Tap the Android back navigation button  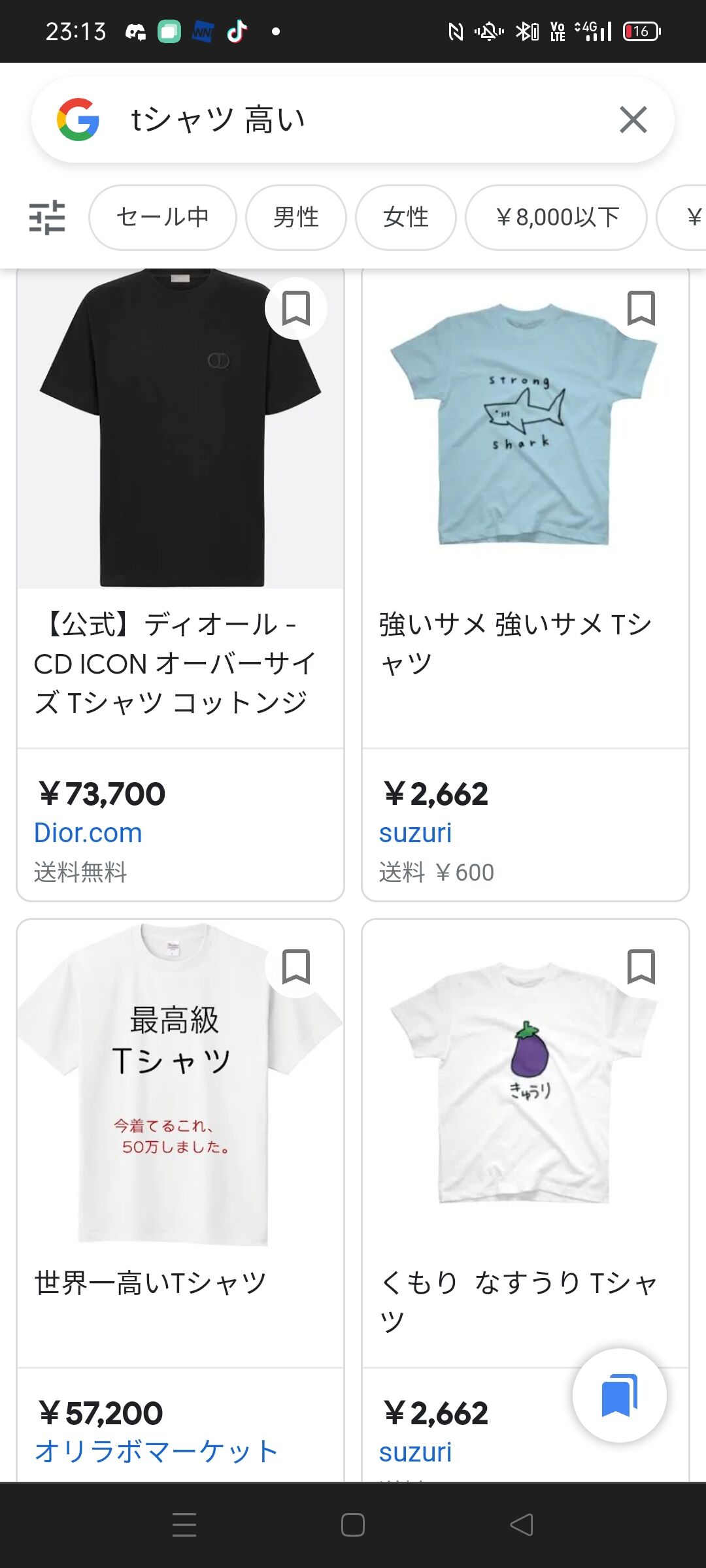(522, 1525)
